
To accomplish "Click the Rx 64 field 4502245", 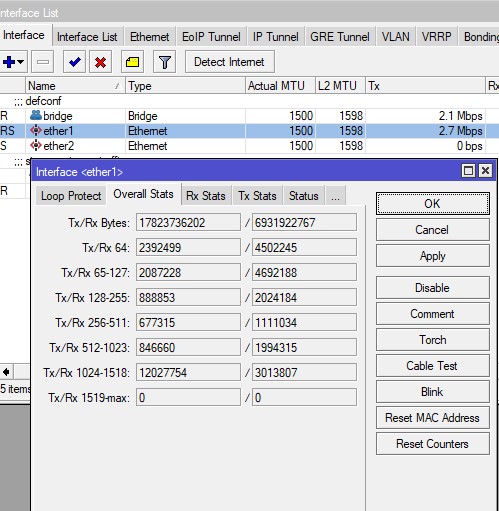I will pos(304,247).
